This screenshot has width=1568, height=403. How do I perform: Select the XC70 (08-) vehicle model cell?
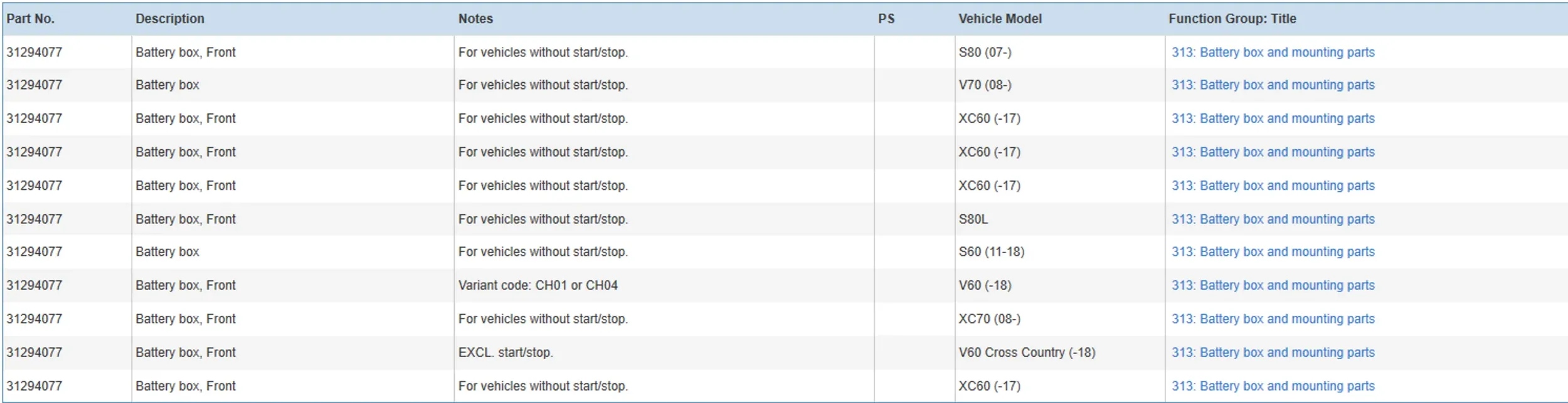coord(989,318)
